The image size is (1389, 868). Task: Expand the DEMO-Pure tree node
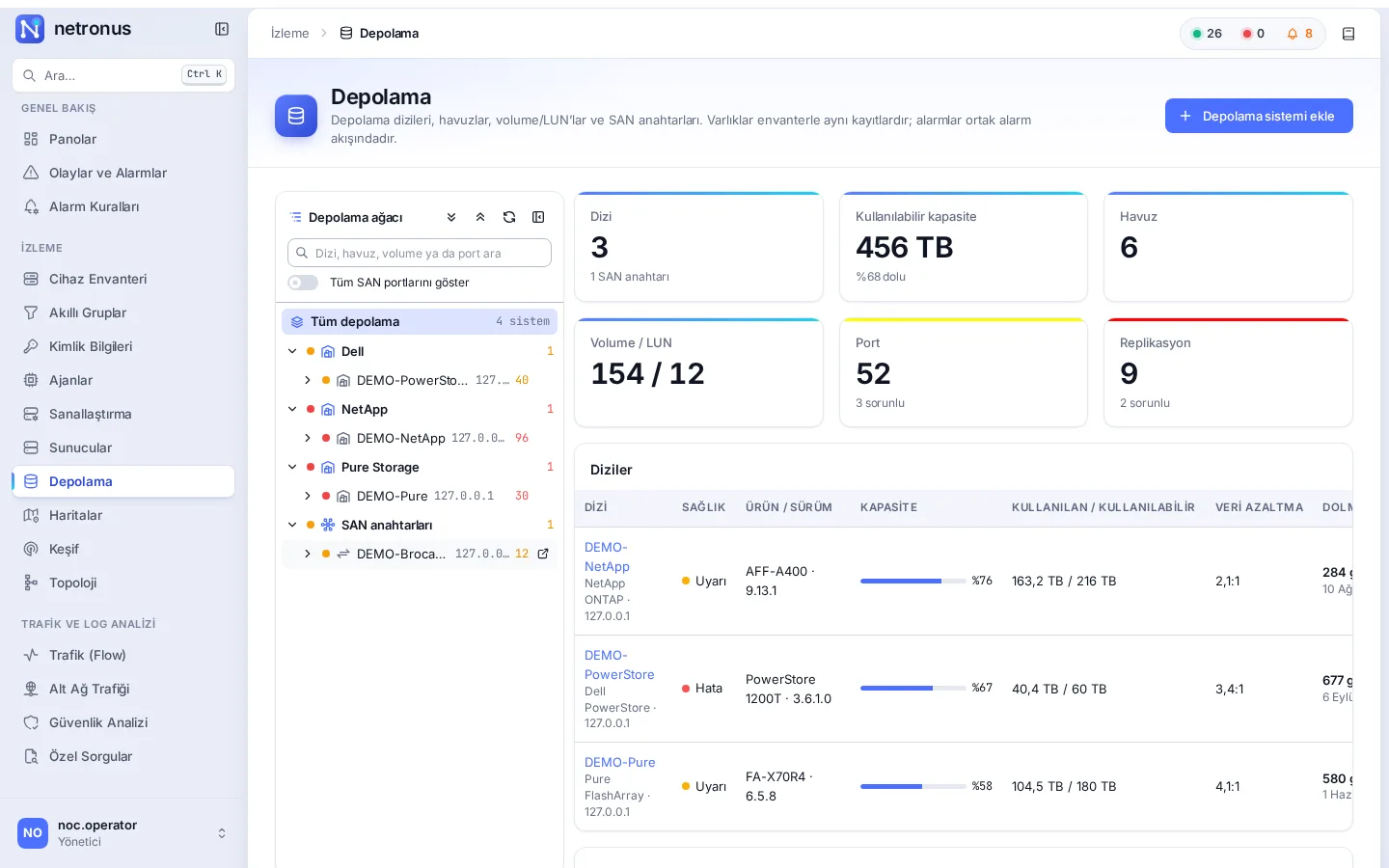(x=308, y=496)
